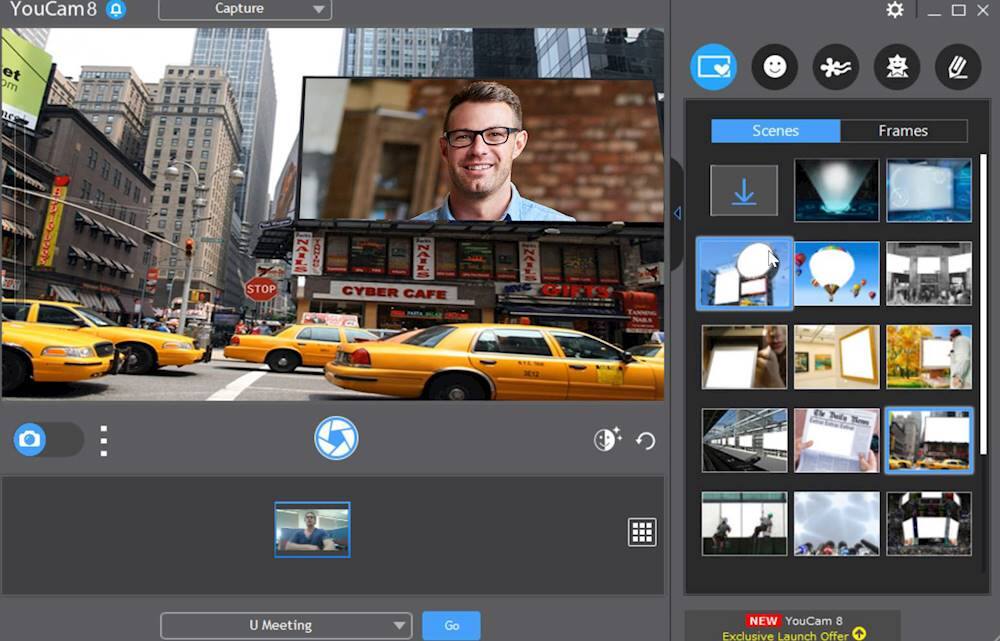The width and height of the screenshot is (1000, 641).
Task: Open the avatar effects category
Action: (897, 67)
